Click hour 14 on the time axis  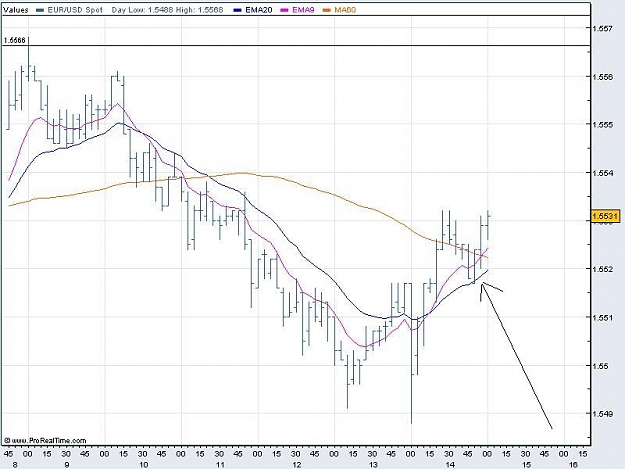click(x=450, y=465)
